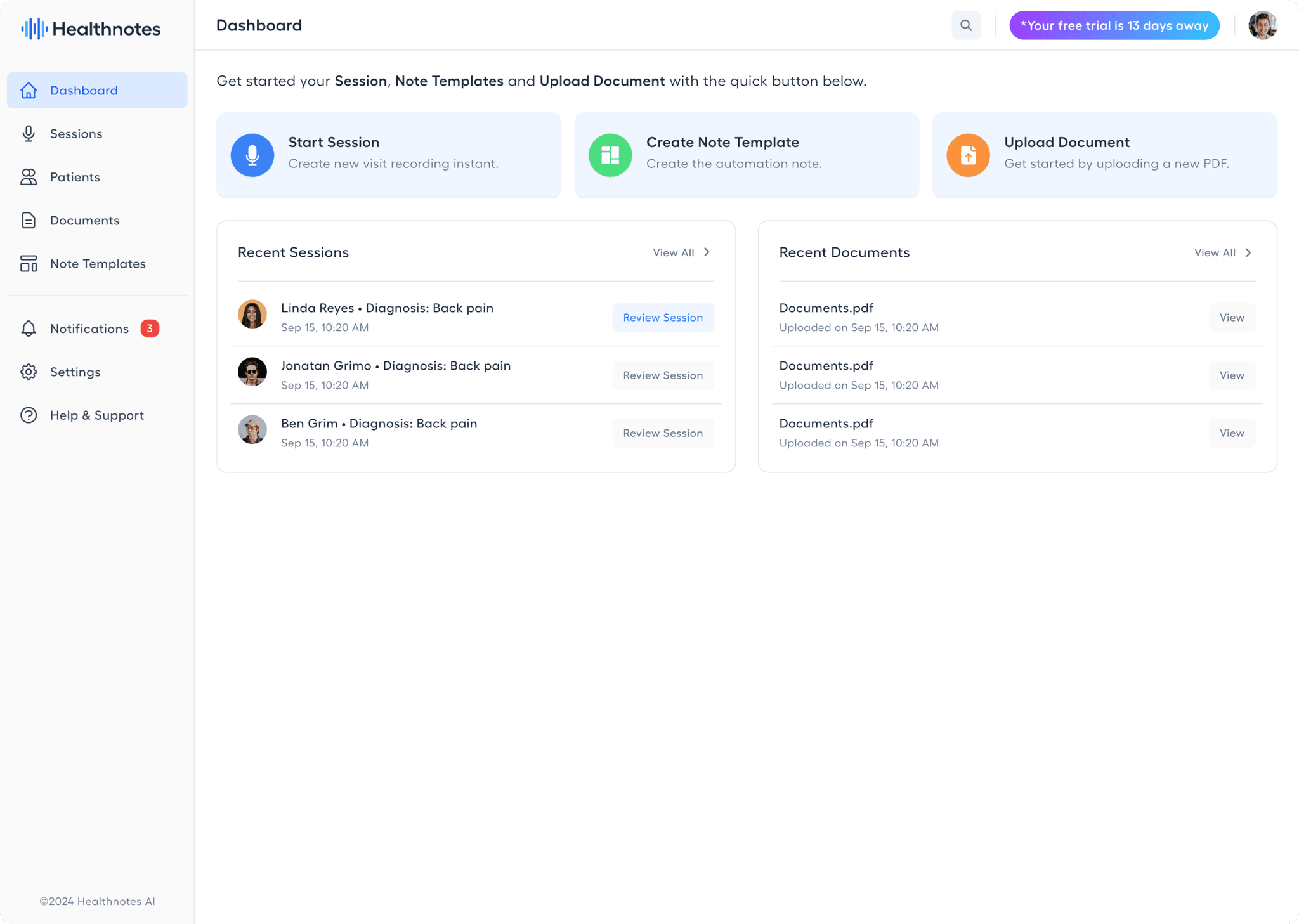Click the free trial banner
This screenshot has width=1299, height=924.
tap(1114, 25)
